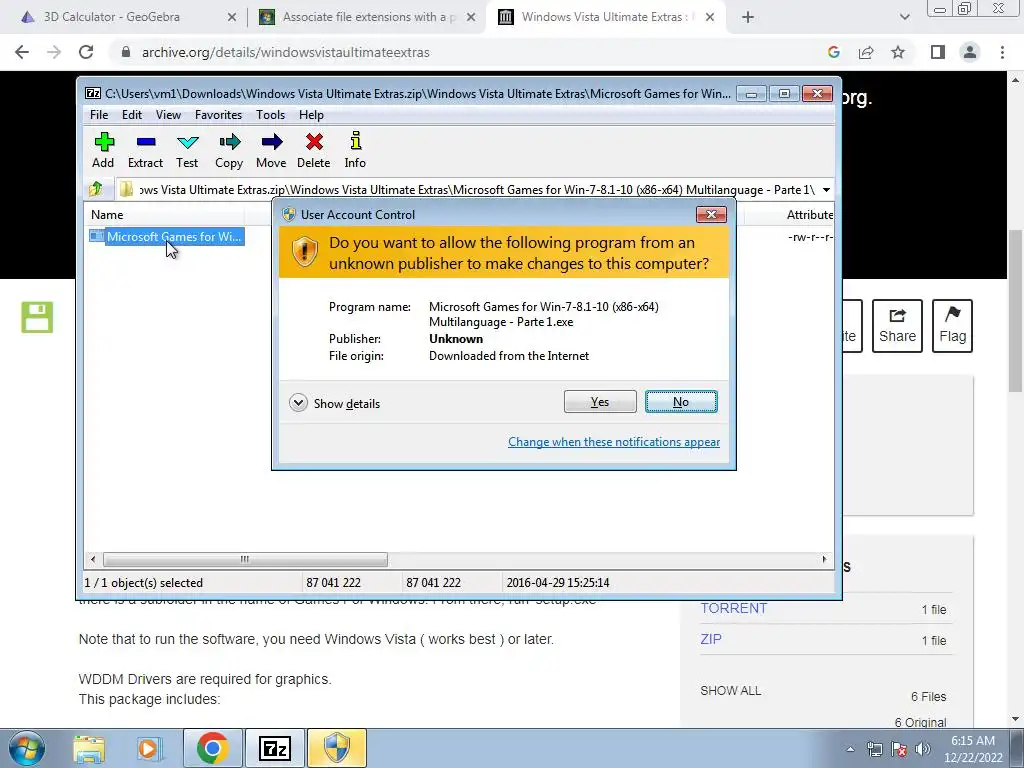Toggle Chrome side panel icon
The image size is (1024, 768).
[x=938, y=52]
